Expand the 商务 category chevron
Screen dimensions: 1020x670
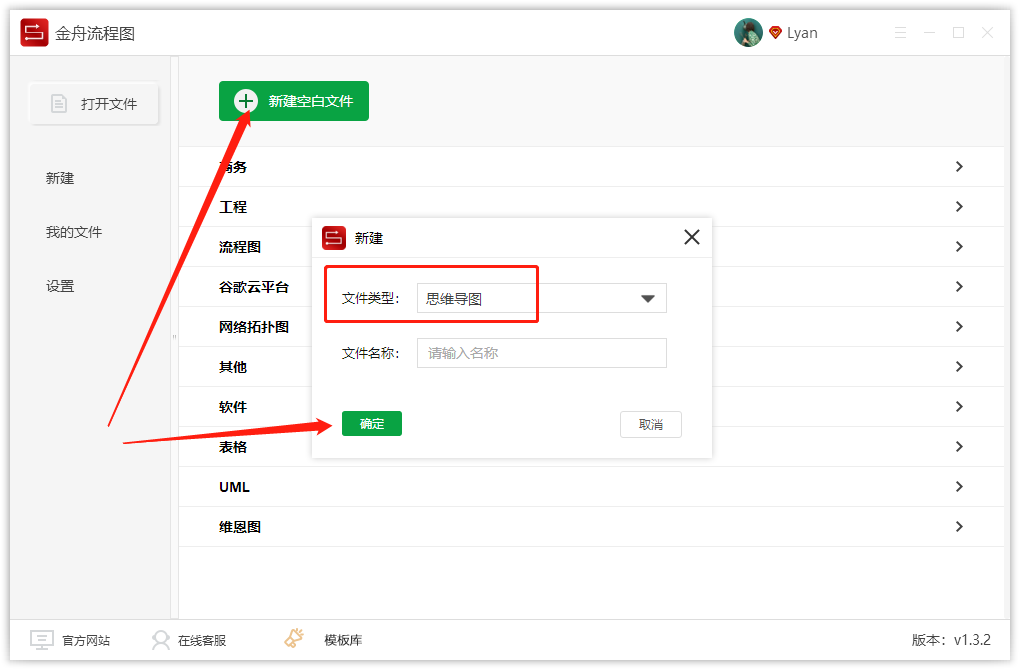click(x=959, y=167)
